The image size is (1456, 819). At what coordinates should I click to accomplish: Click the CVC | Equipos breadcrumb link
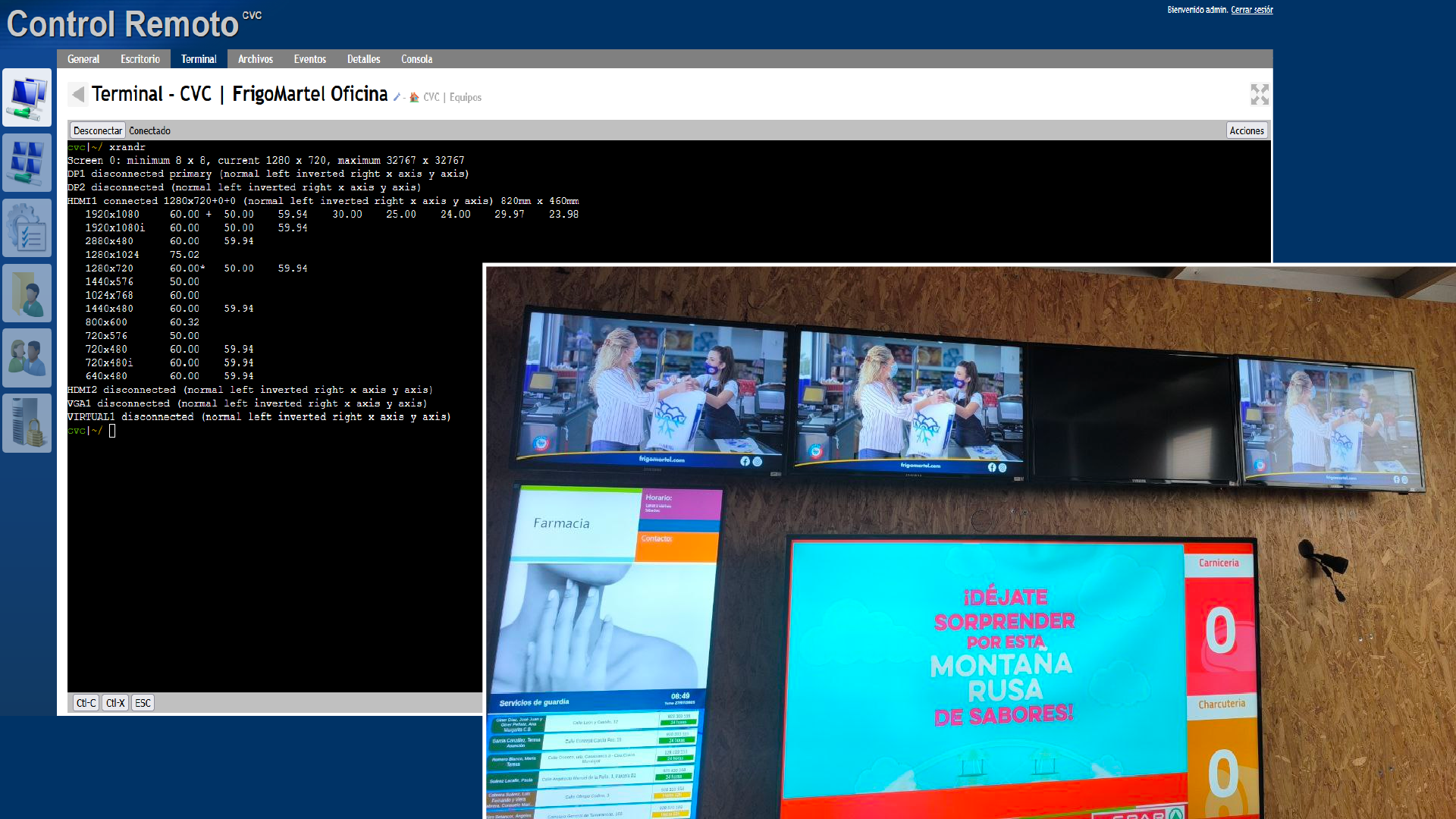452,98
